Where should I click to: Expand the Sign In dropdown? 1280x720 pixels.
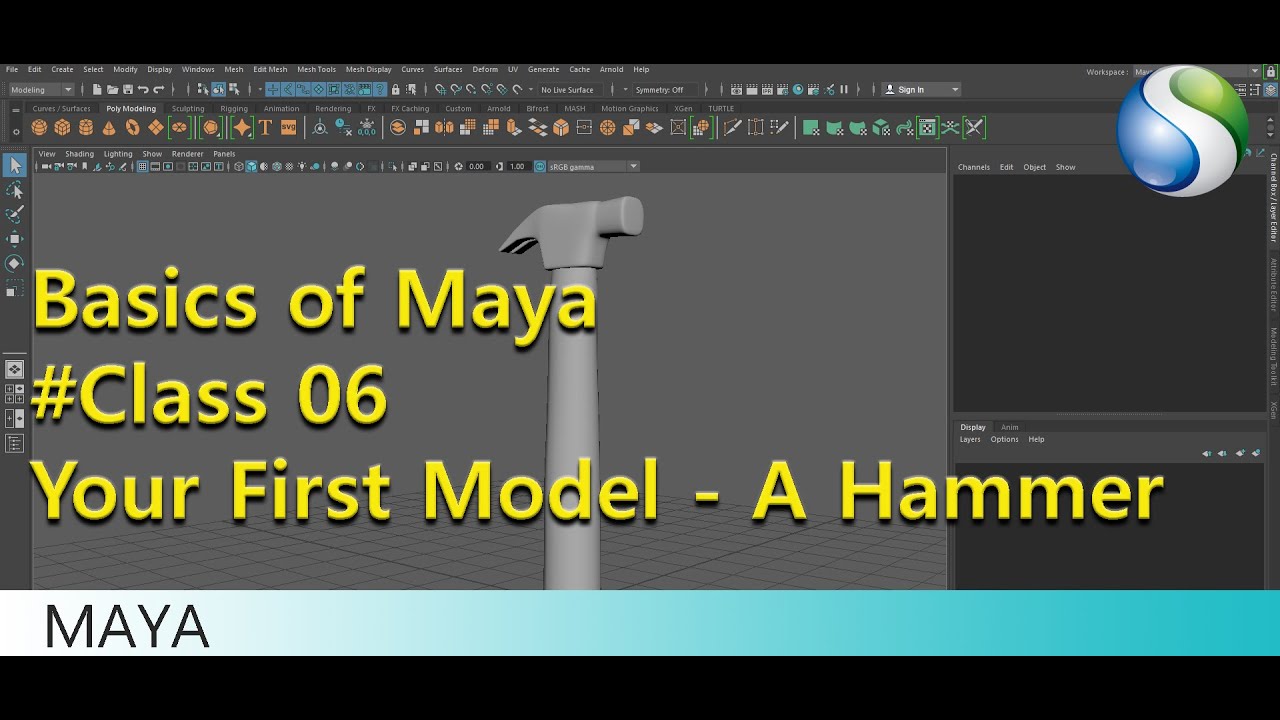click(x=921, y=89)
